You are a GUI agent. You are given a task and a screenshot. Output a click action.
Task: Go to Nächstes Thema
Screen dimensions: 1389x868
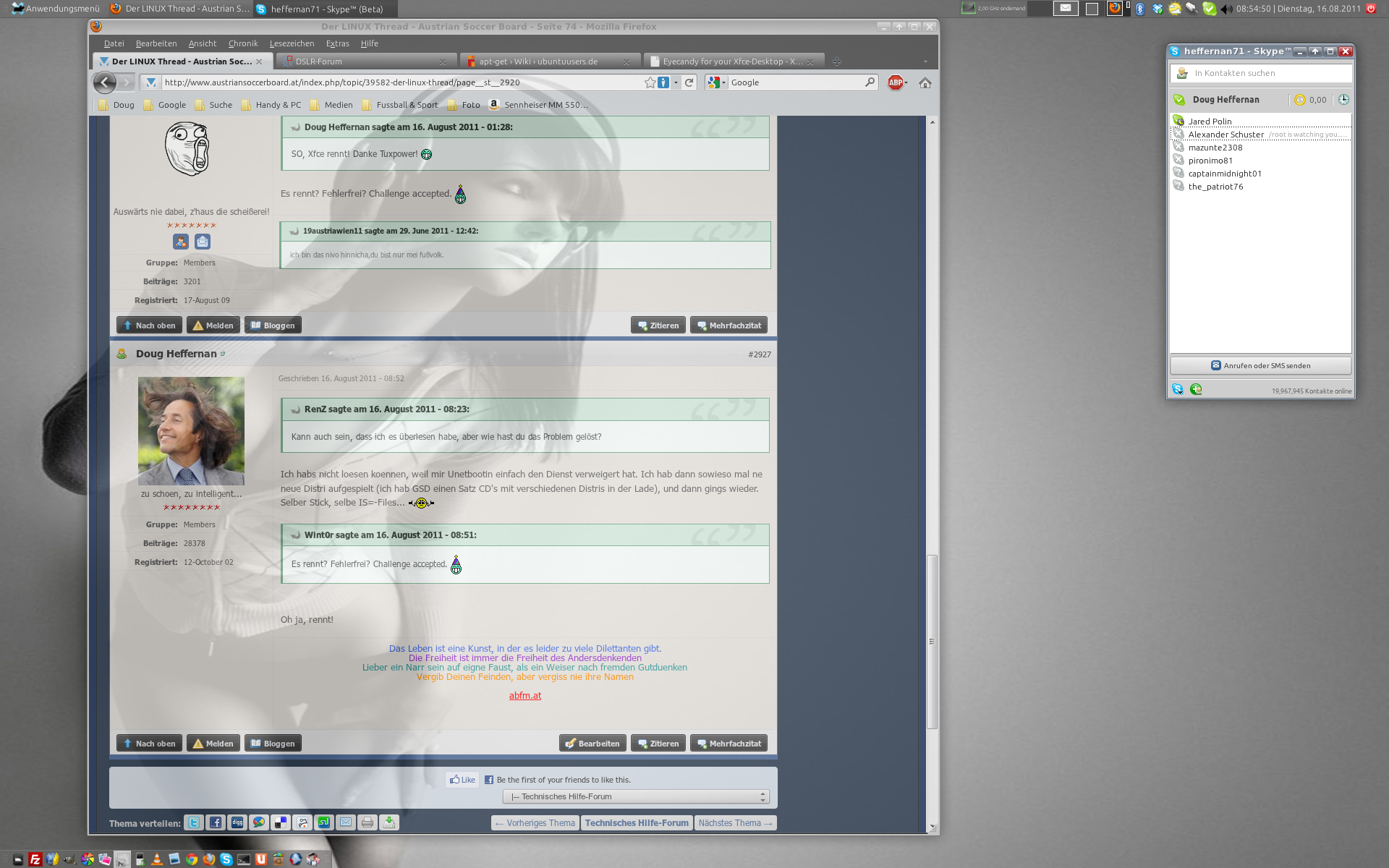(x=735, y=822)
